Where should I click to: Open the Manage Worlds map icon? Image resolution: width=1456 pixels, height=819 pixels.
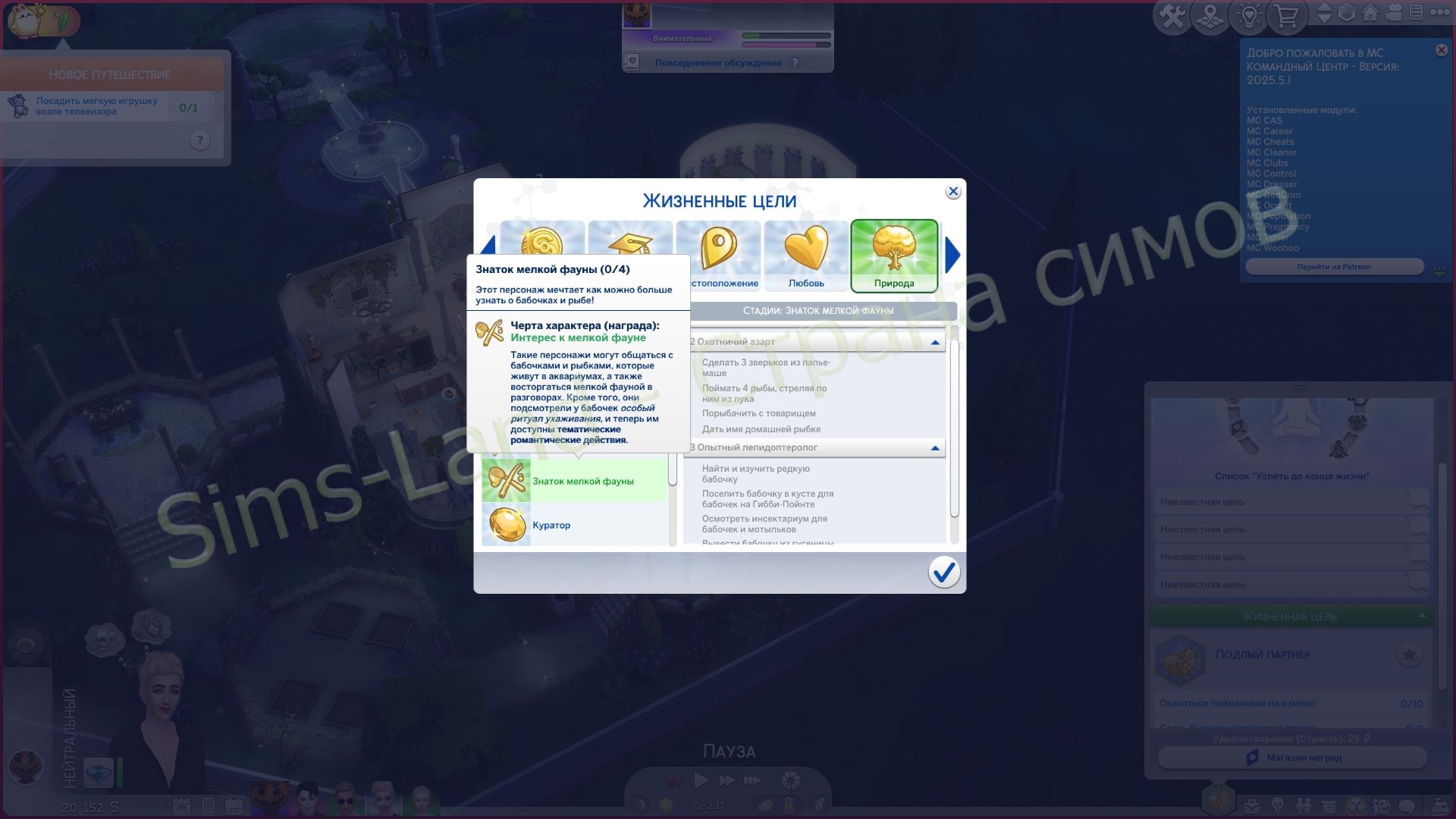1210,17
